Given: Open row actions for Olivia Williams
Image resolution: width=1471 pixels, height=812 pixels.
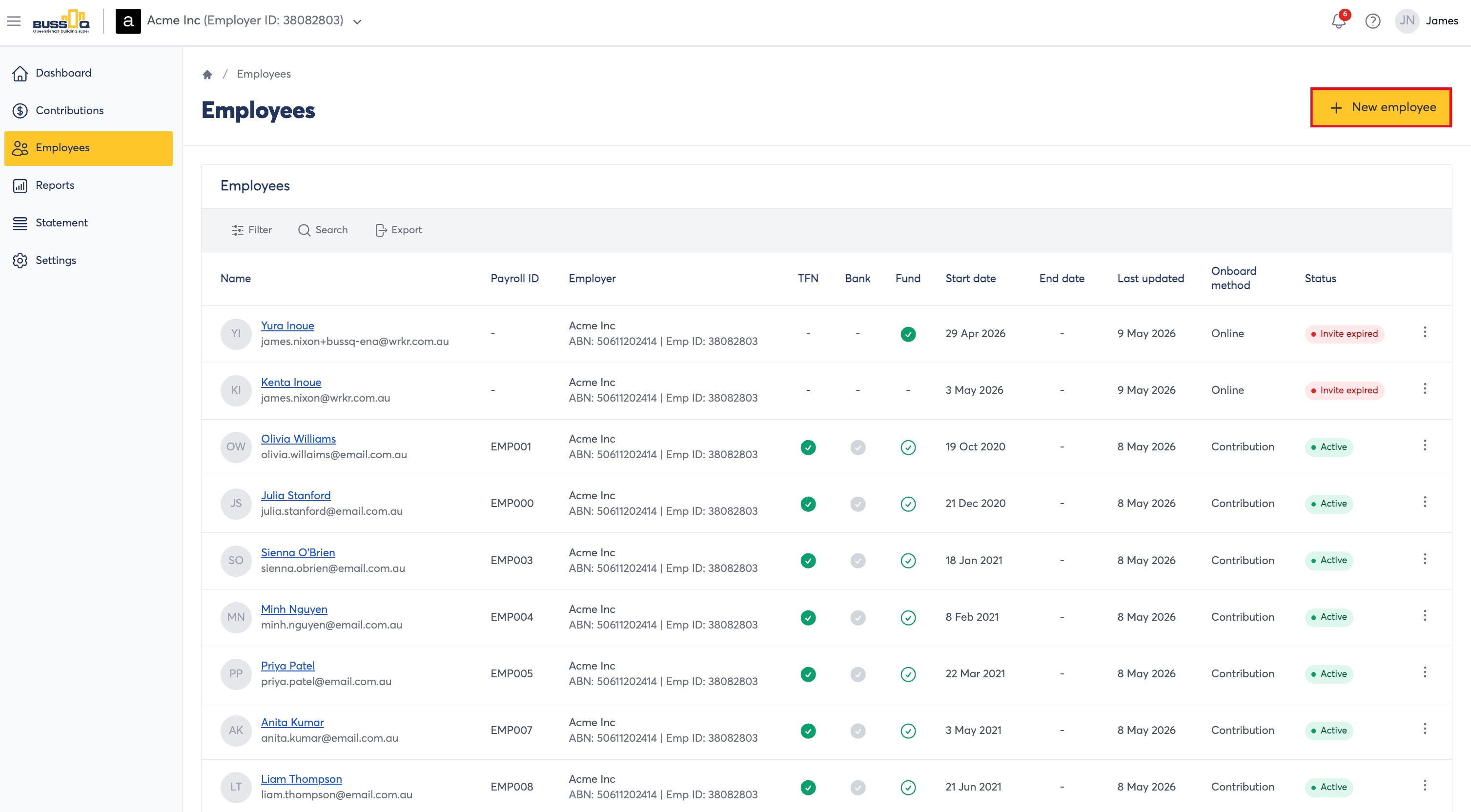Looking at the screenshot, I should point(1425,446).
